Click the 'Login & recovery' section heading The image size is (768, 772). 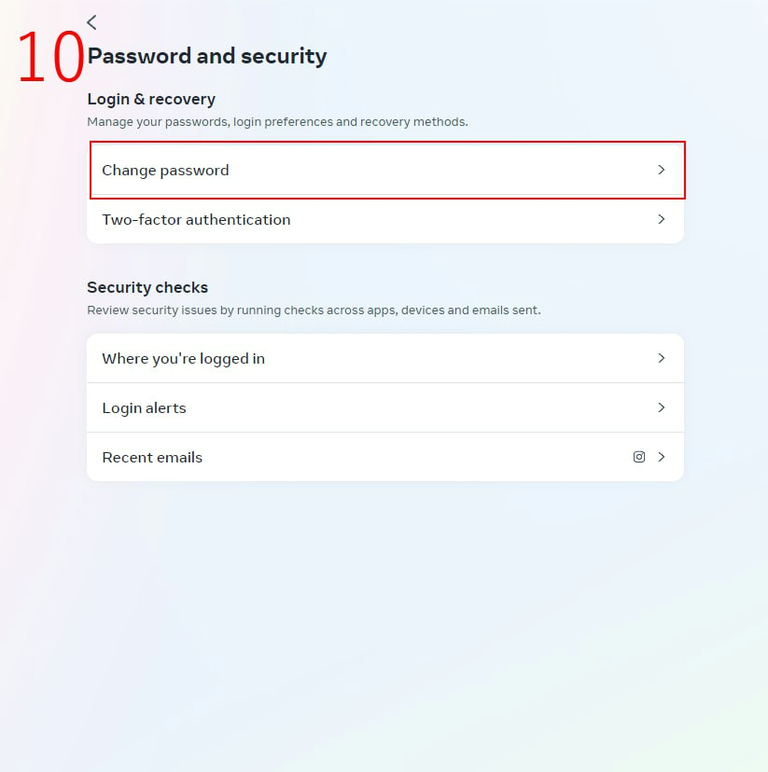(x=151, y=99)
